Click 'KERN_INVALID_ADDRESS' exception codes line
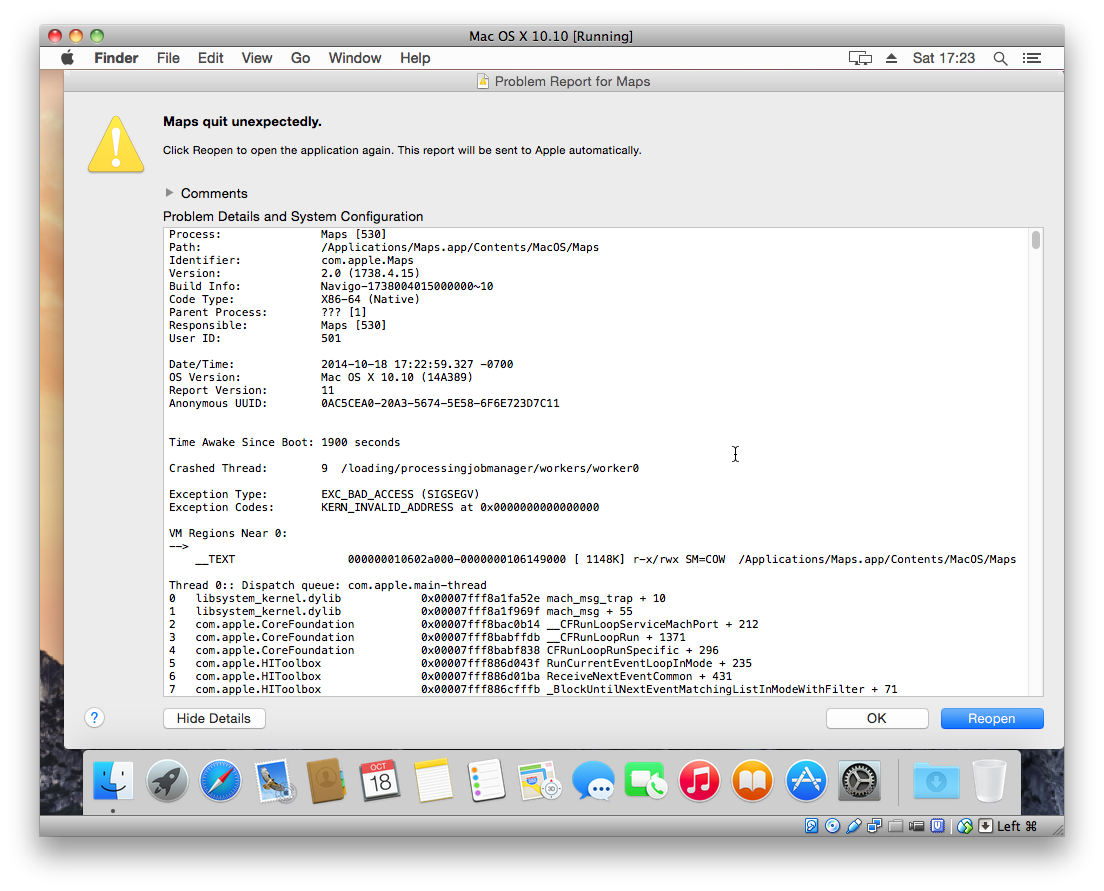The width and height of the screenshot is (1104, 891). [x=460, y=507]
